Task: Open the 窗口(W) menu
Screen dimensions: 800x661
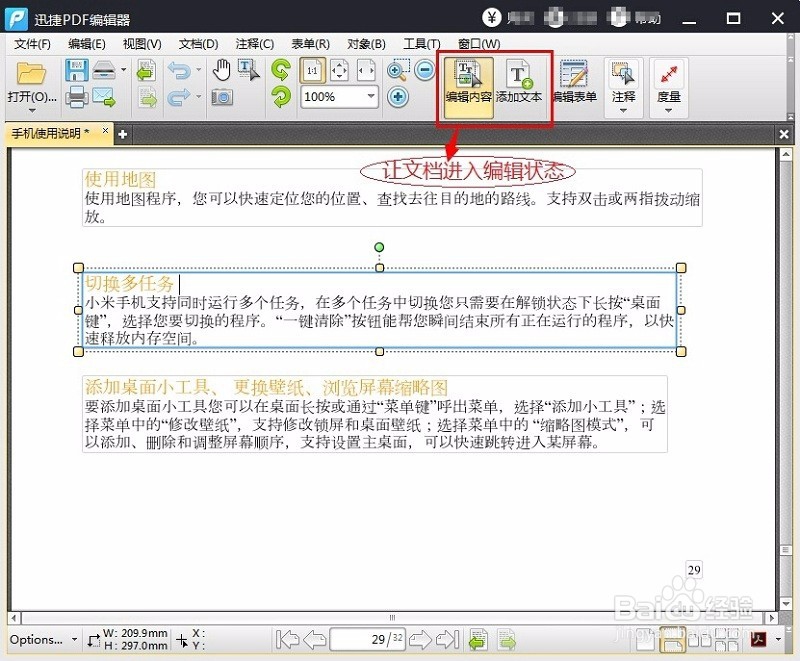Action: [479, 44]
